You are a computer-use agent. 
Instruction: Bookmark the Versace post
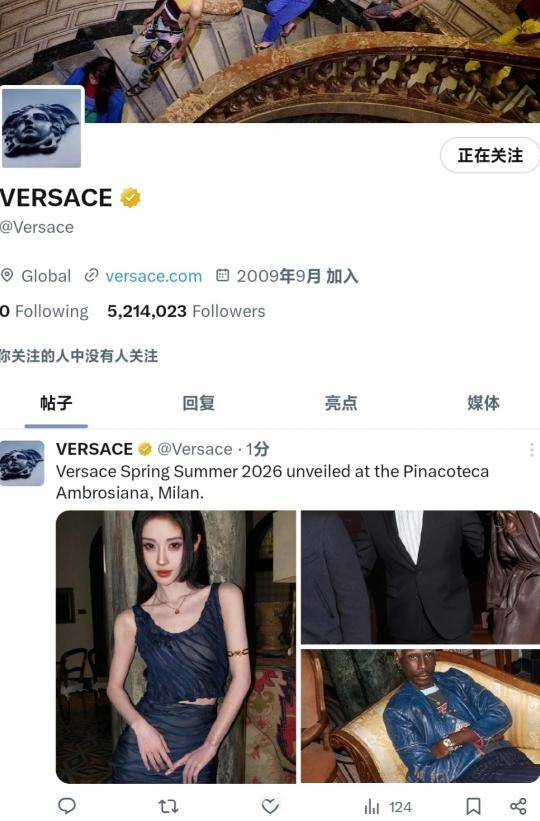pos(473,806)
